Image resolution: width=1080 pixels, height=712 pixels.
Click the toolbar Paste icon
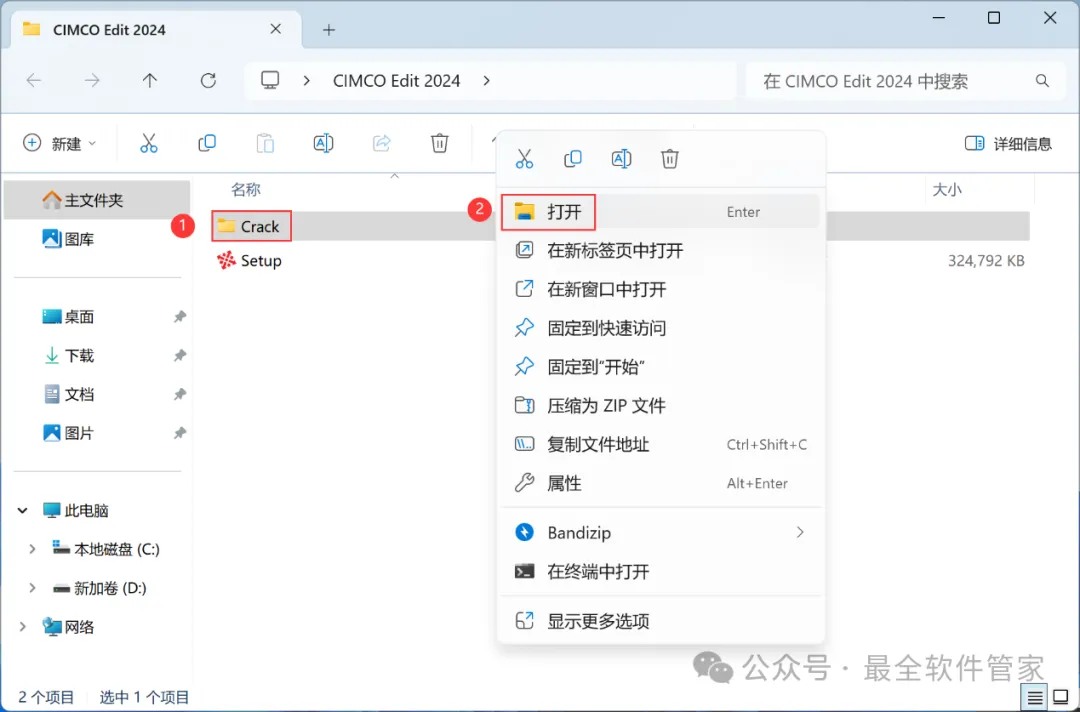coord(265,143)
